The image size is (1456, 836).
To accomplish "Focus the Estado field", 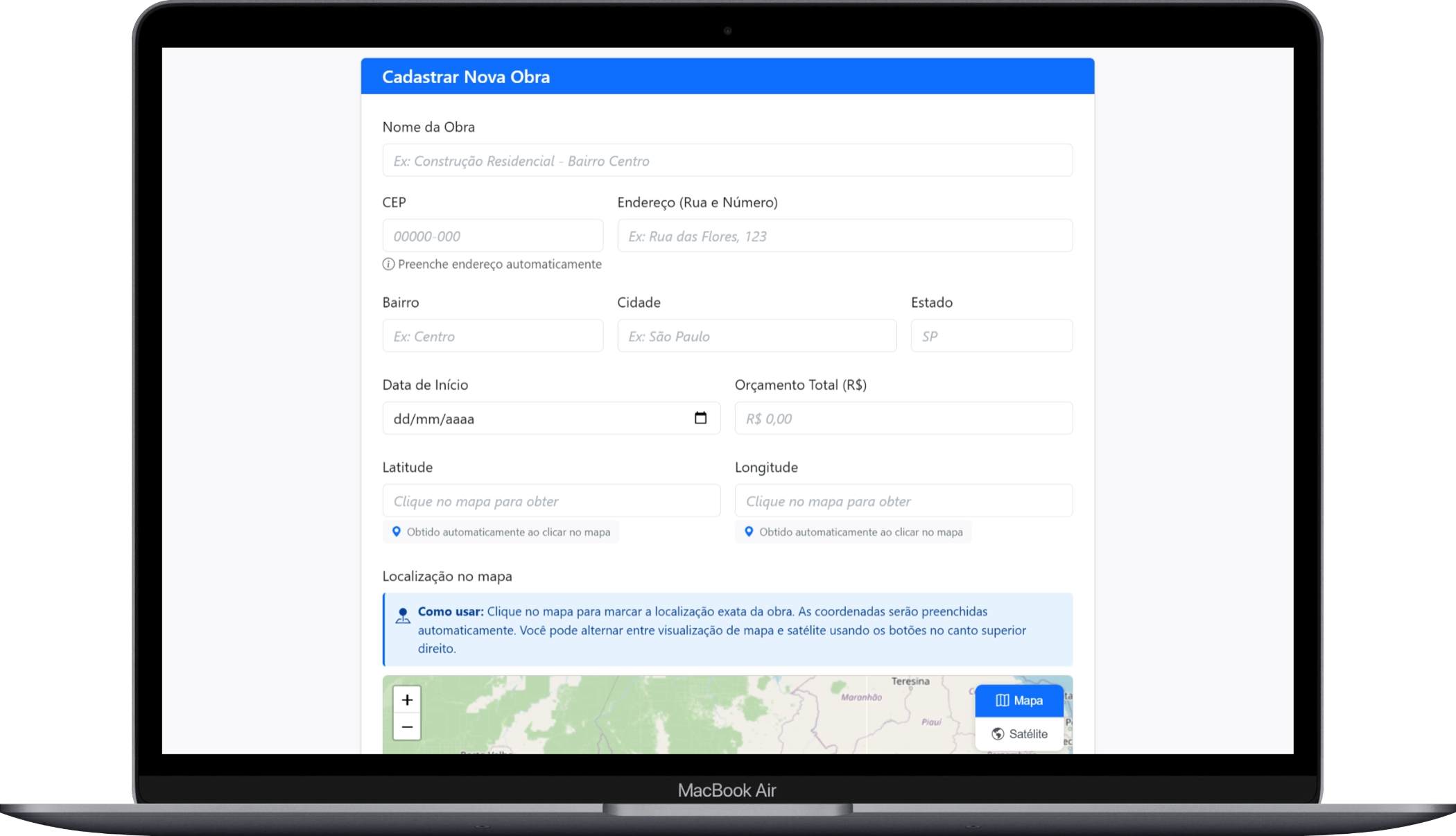I will tap(991, 336).
